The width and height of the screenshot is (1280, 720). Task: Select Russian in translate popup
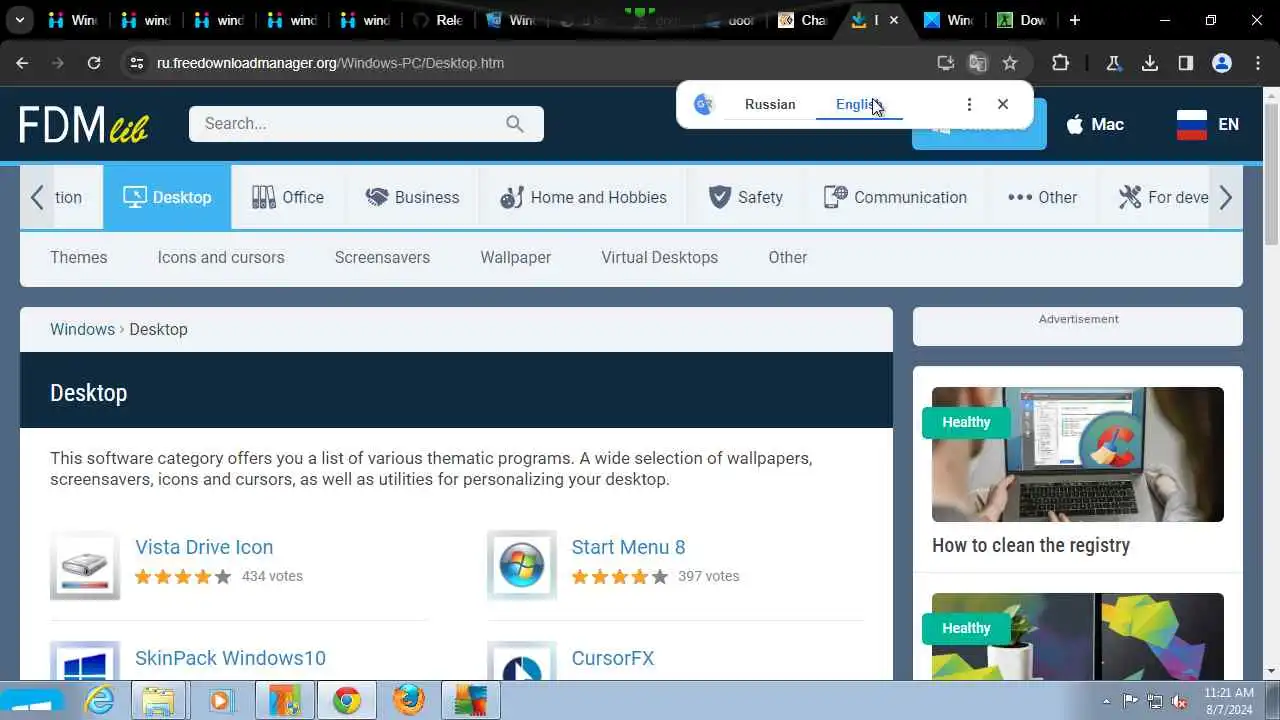(x=770, y=104)
